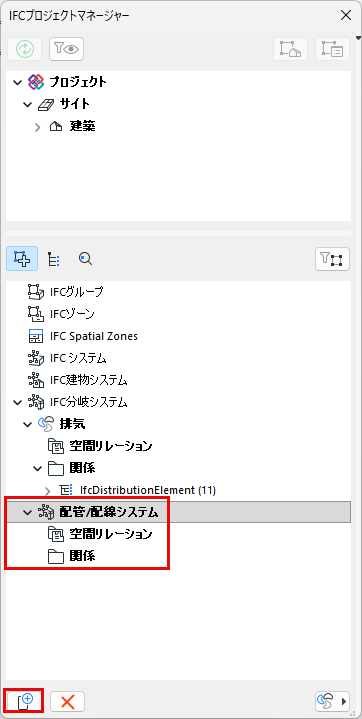
Task: Select the IFC建物システム text label
Action: coord(89,380)
